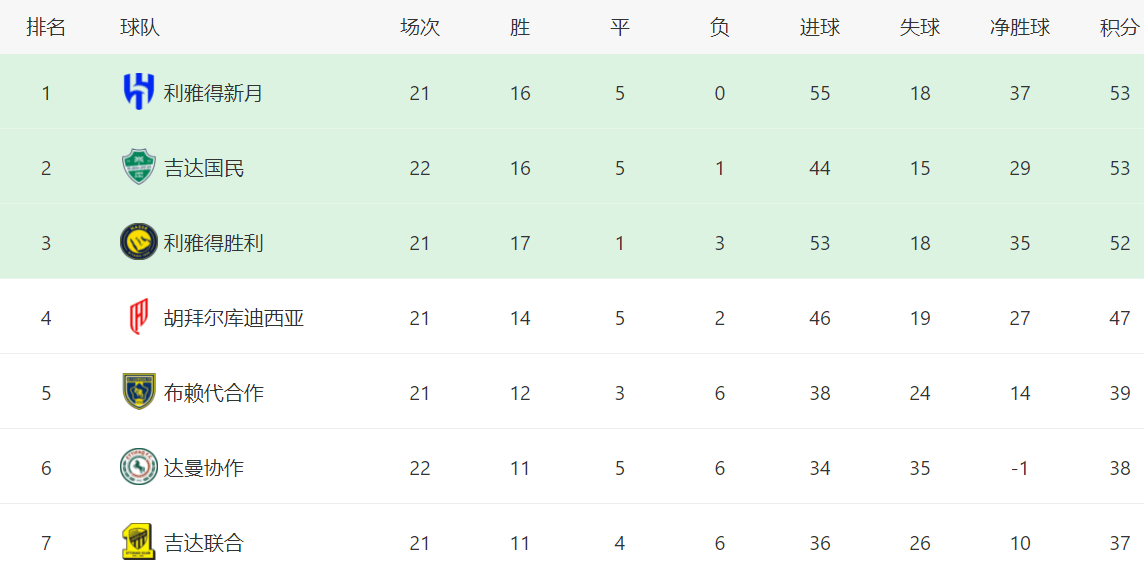Image resolution: width=1144 pixels, height=575 pixels.
Task: Select the 达曼协作 team name
Action: pos(204,468)
